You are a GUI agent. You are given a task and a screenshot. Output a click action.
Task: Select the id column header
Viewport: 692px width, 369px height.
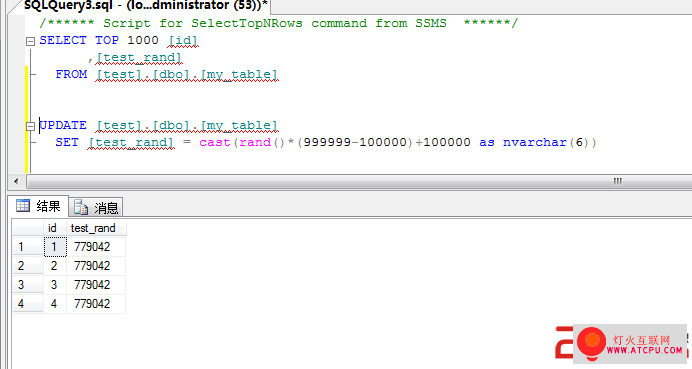point(55,228)
